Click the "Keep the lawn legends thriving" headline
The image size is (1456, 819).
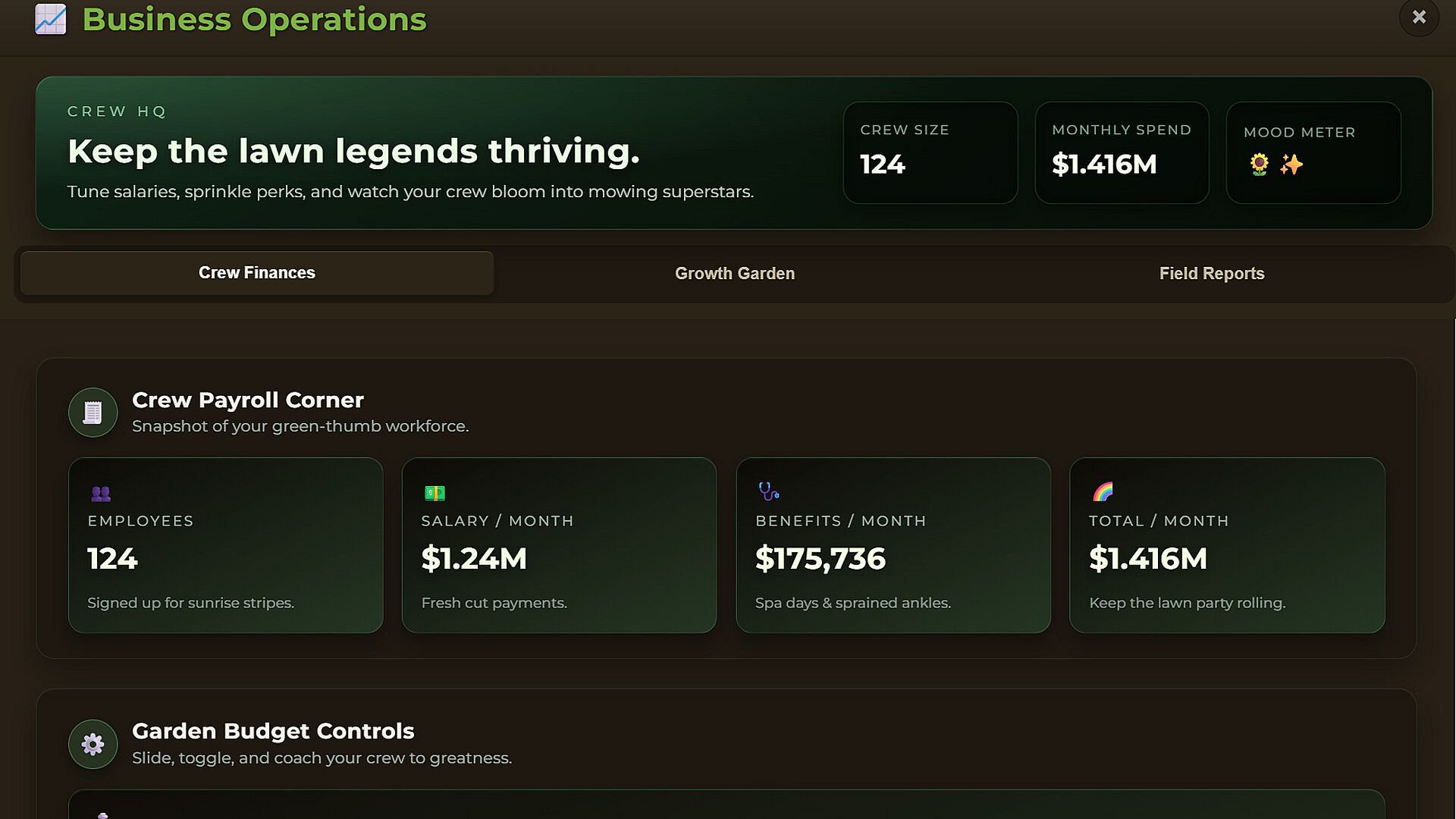point(353,151)
